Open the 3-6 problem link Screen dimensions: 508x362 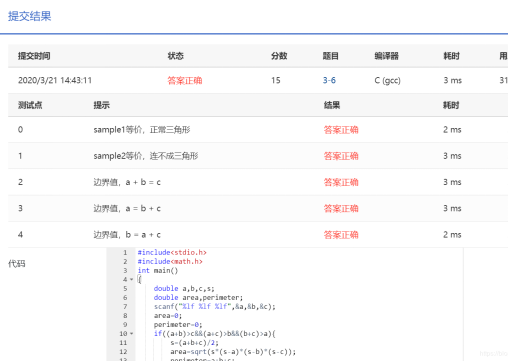pos(329,80)
